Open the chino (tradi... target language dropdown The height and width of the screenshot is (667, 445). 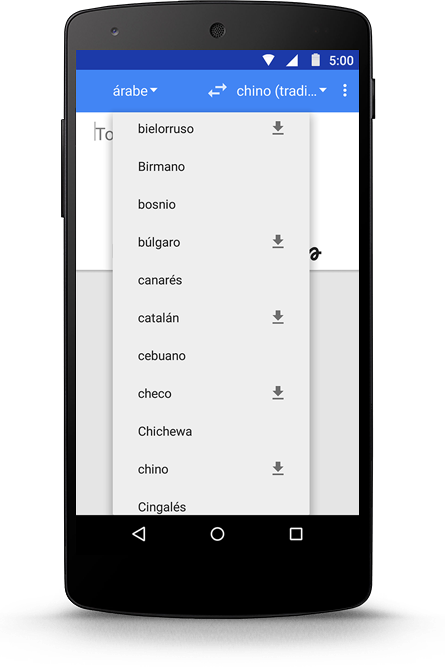pos(281,91)
